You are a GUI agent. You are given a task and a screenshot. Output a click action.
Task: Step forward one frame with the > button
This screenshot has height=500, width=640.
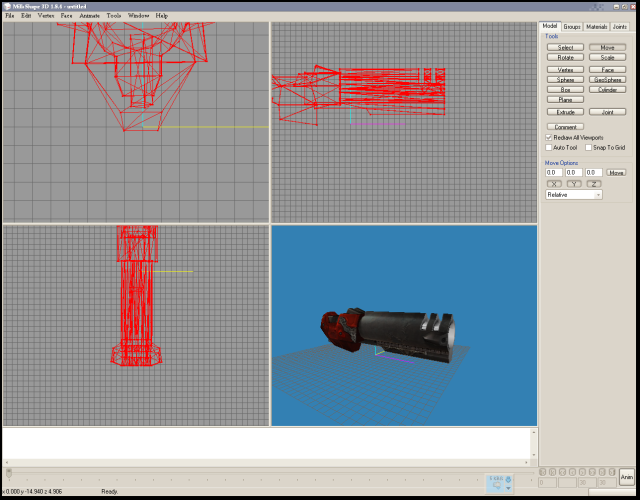[x=582, y=472]
